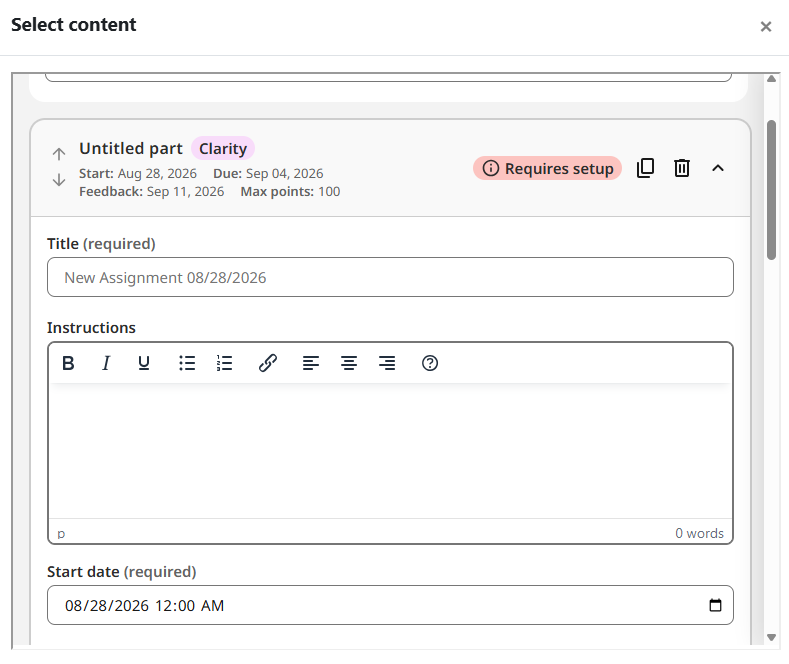
Task: Close the Select content dialog
Action: [x=765, y=26]
